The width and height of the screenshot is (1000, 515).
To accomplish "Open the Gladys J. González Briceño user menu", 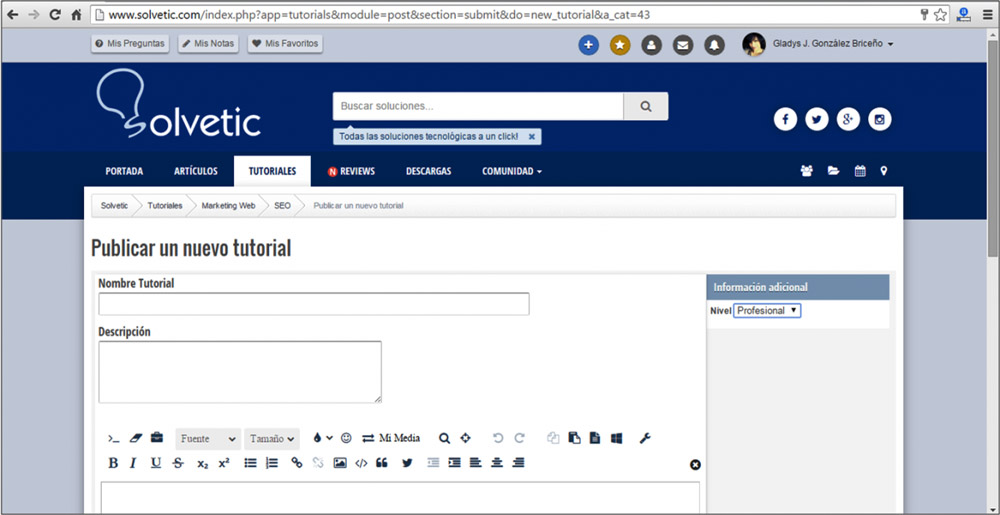I will coord(833,44).
